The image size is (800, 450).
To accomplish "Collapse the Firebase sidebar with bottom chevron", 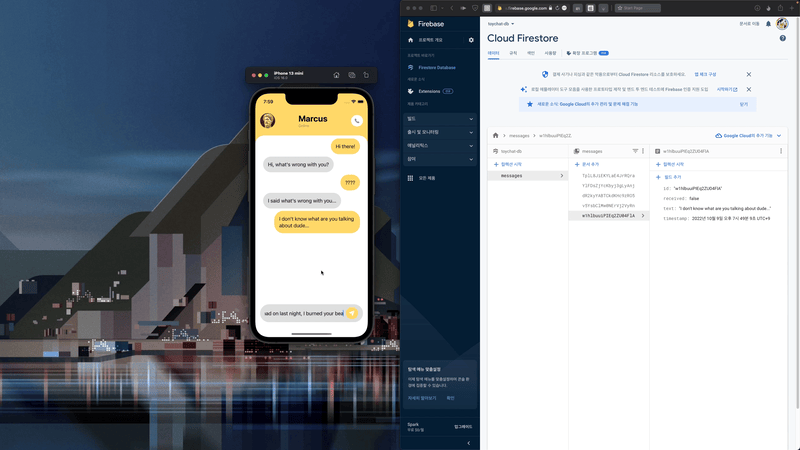I will pyautogui.click(x=469, y=443).
